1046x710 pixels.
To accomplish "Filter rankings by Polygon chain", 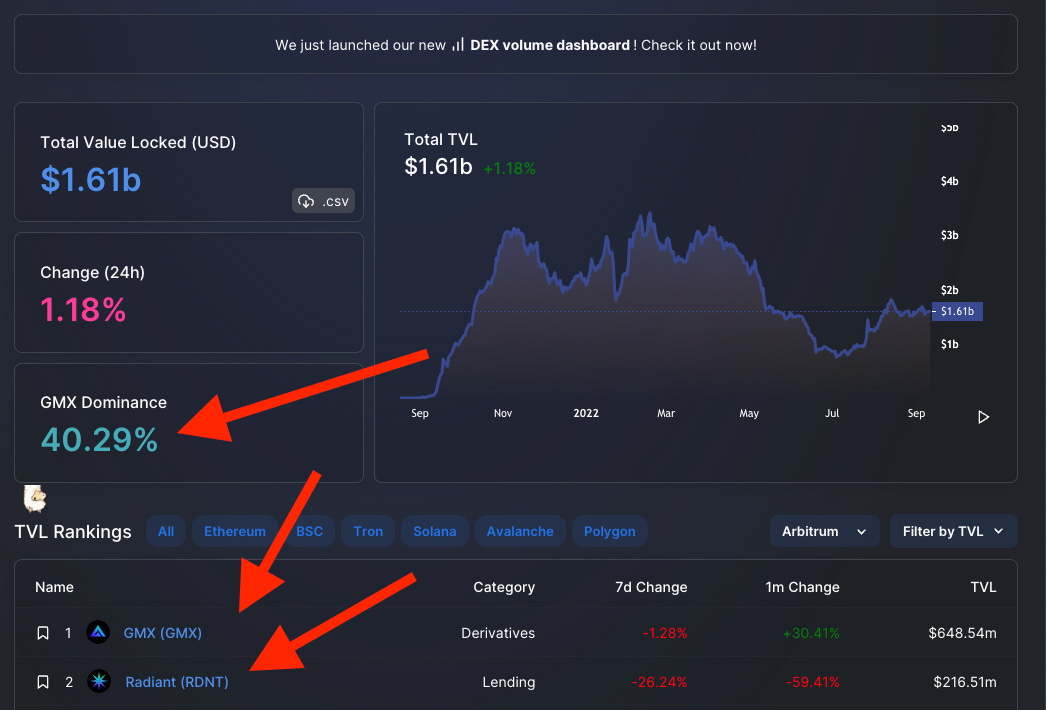I will (610, 531).
